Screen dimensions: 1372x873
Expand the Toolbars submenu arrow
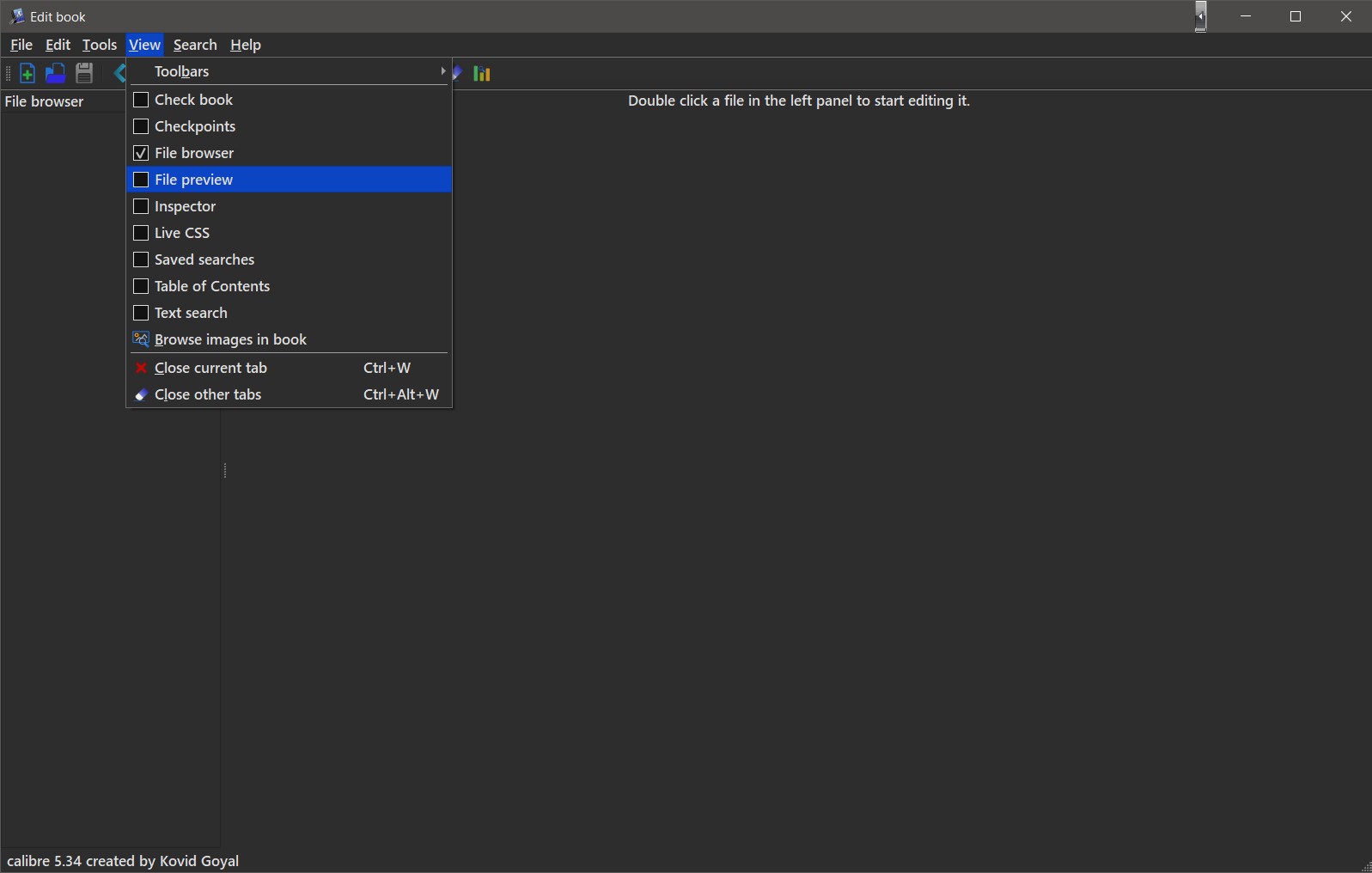[442, 71]
